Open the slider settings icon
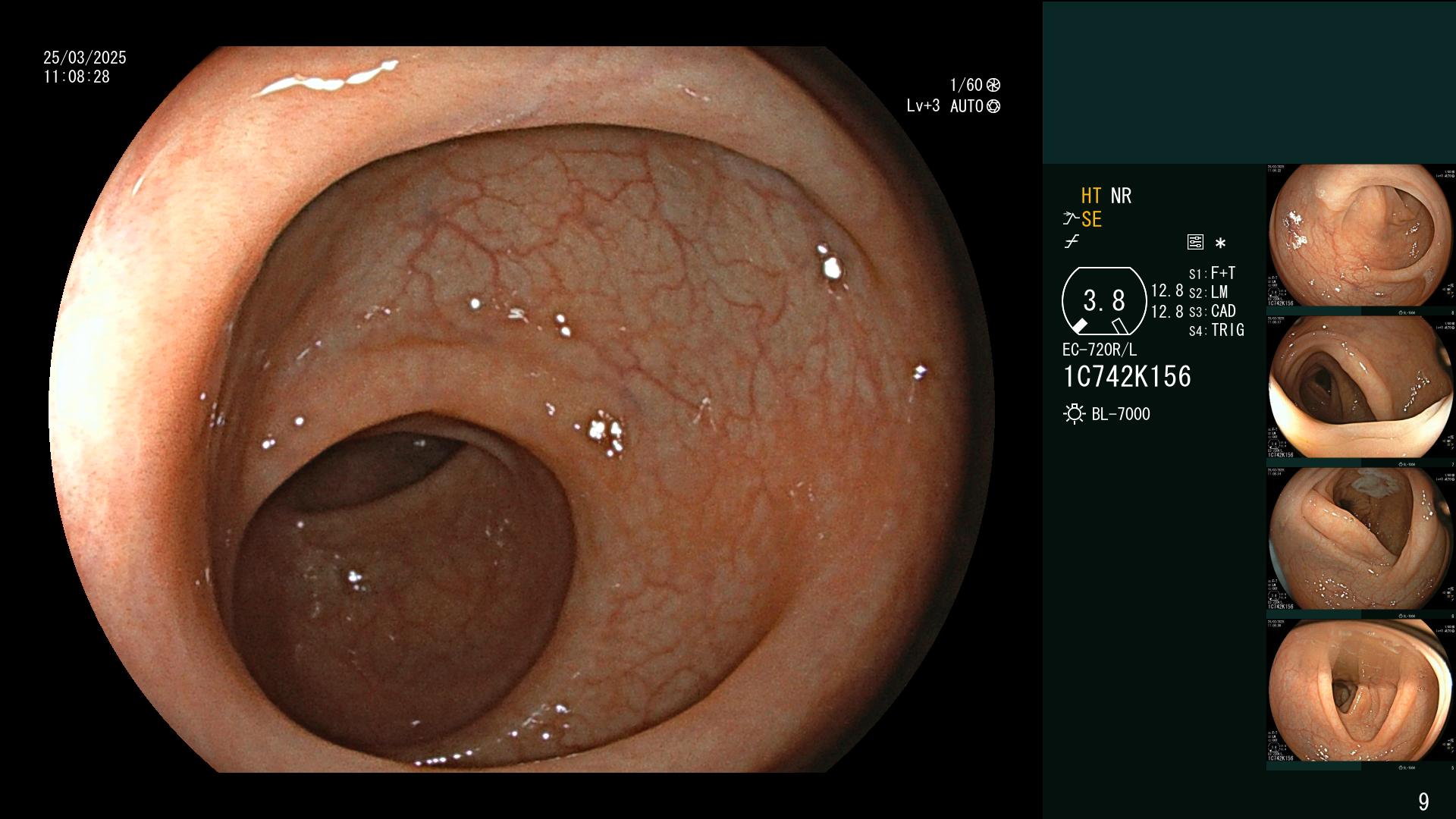1456x819 pixels. (x=1195, y=243)
